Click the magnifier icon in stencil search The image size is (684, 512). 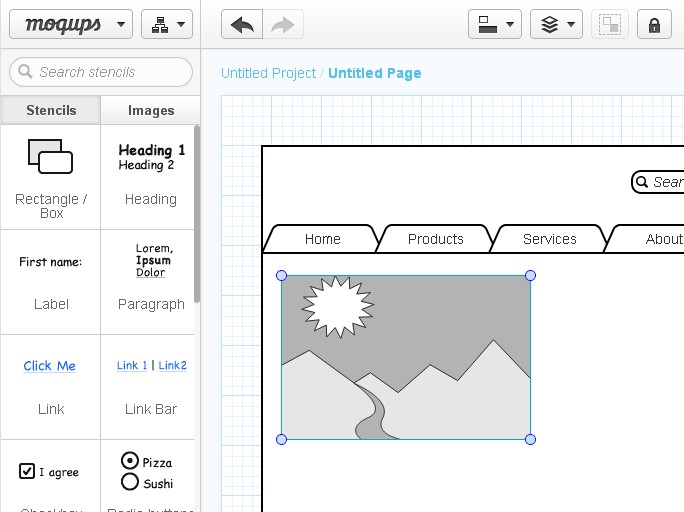(x=25, y=72)
